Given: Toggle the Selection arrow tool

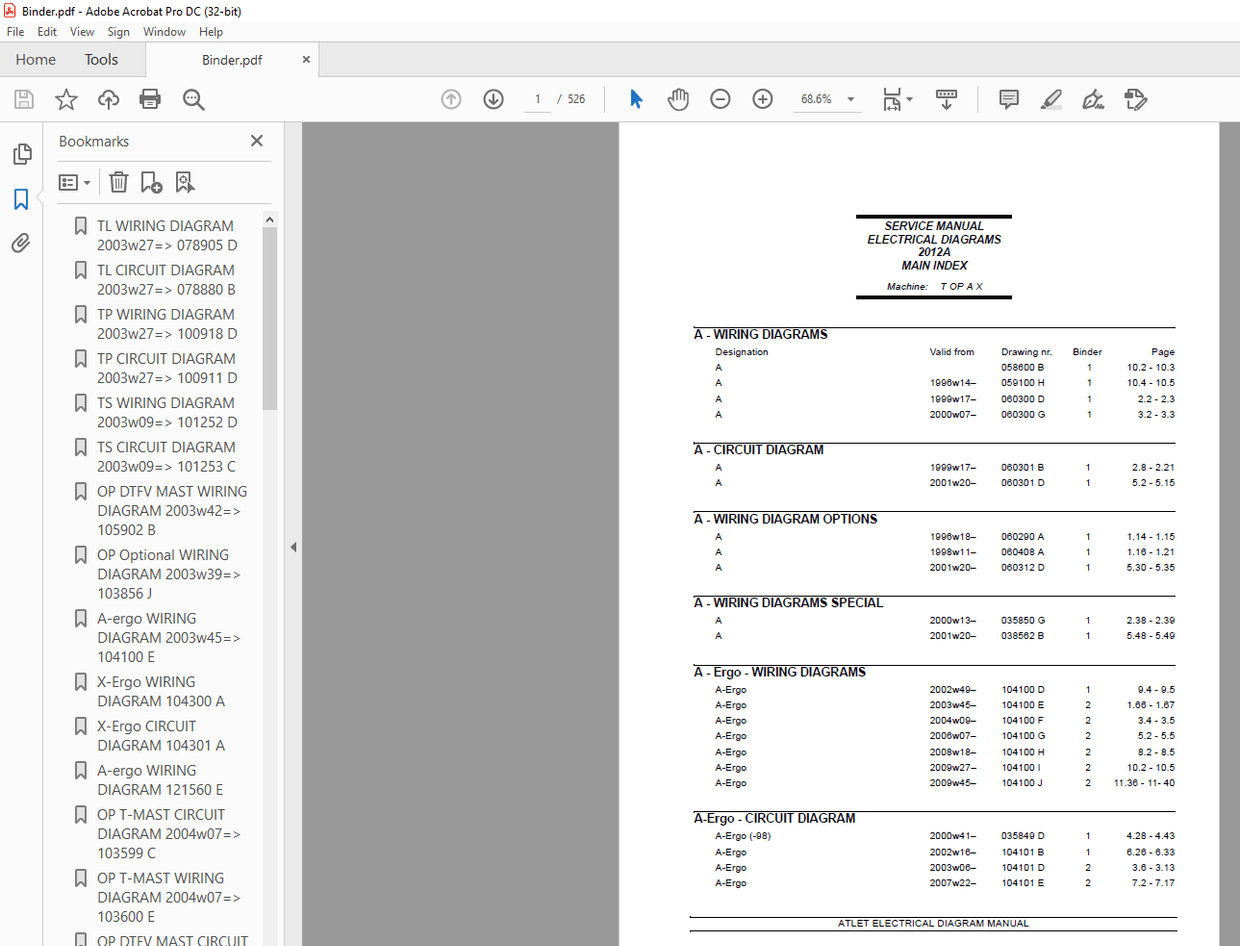Looking at the screenshot, I should [x=636, y=99].
